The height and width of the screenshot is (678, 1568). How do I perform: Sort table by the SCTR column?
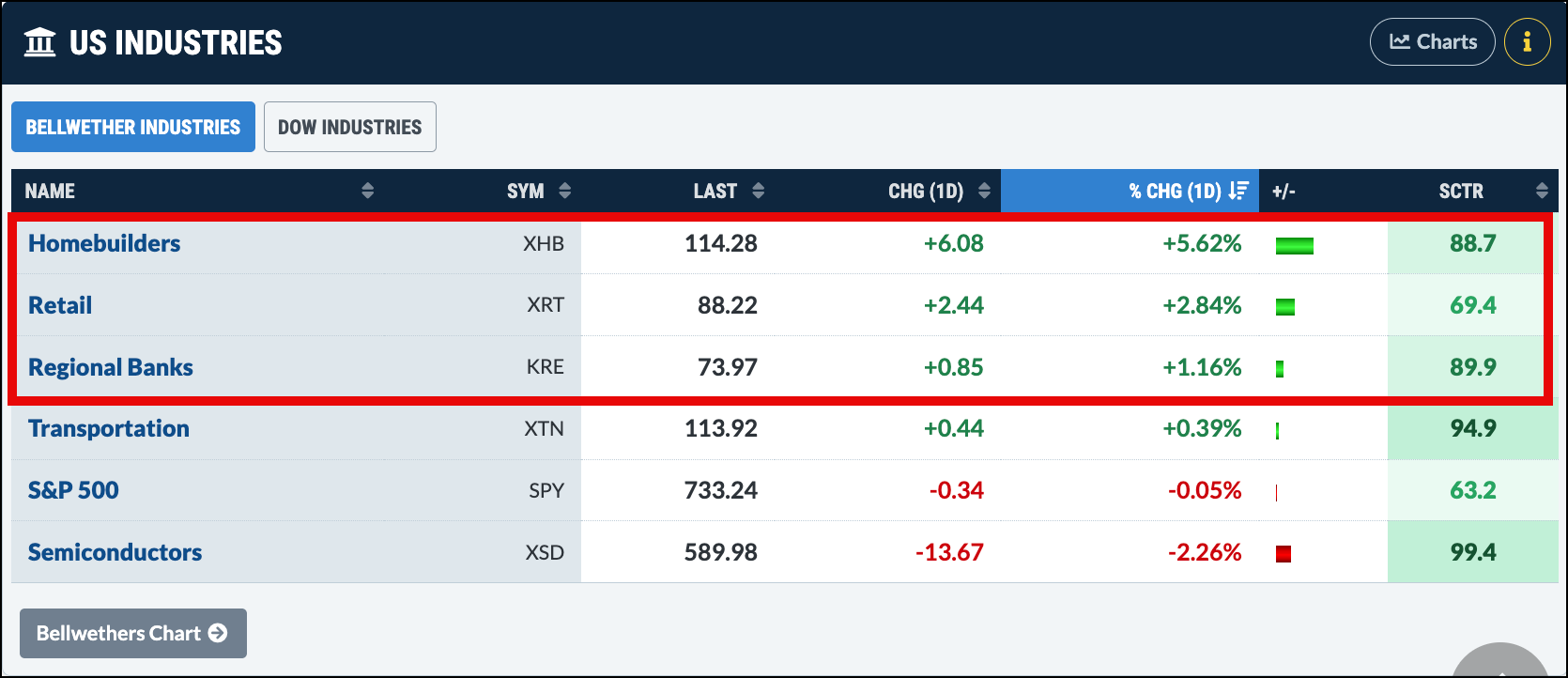tap(1473, 191)
